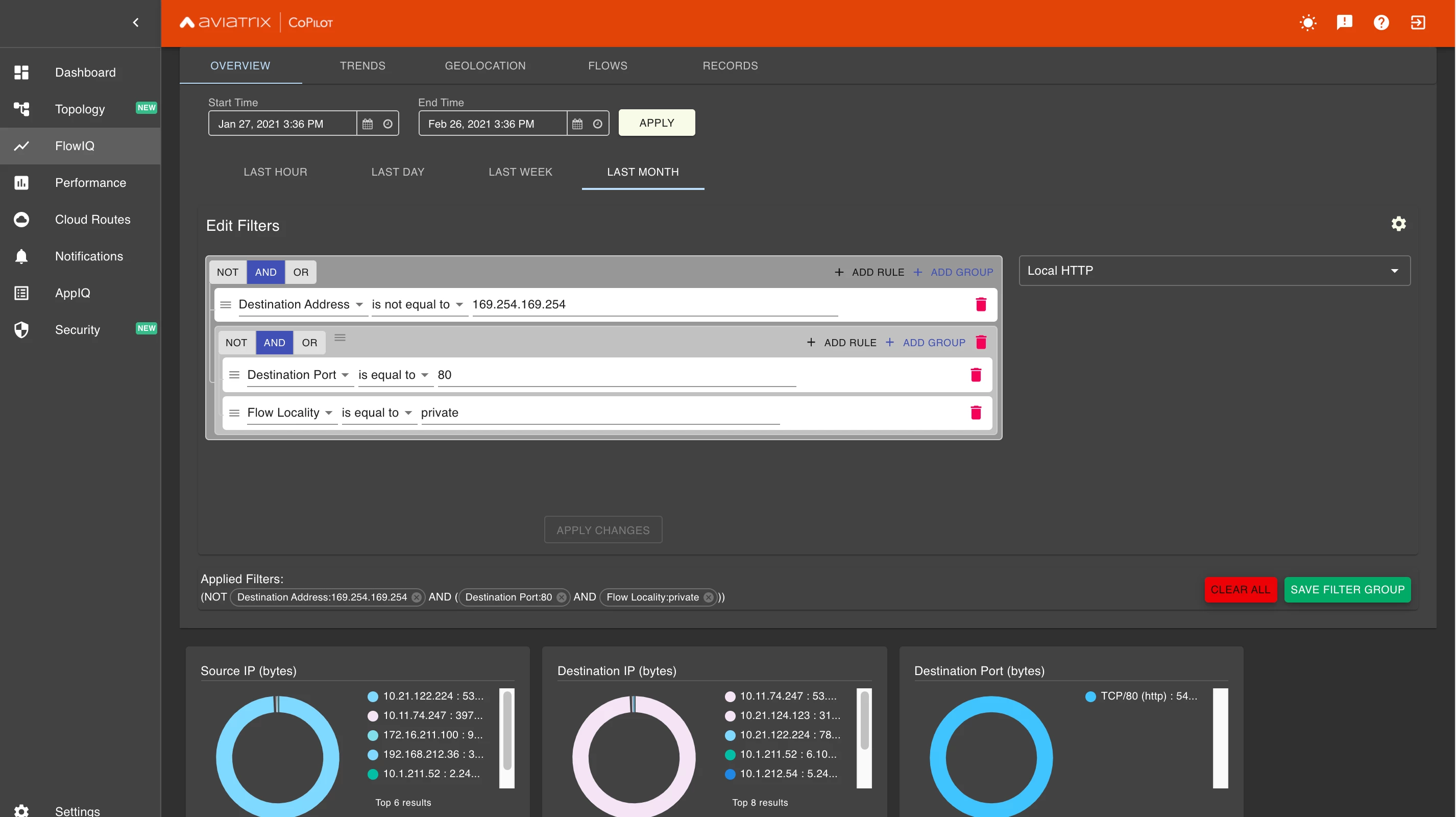Delete the Destination Port rule with trash icon
The width and height of the screenshot is (1456, 817).
tap(976, 375)
